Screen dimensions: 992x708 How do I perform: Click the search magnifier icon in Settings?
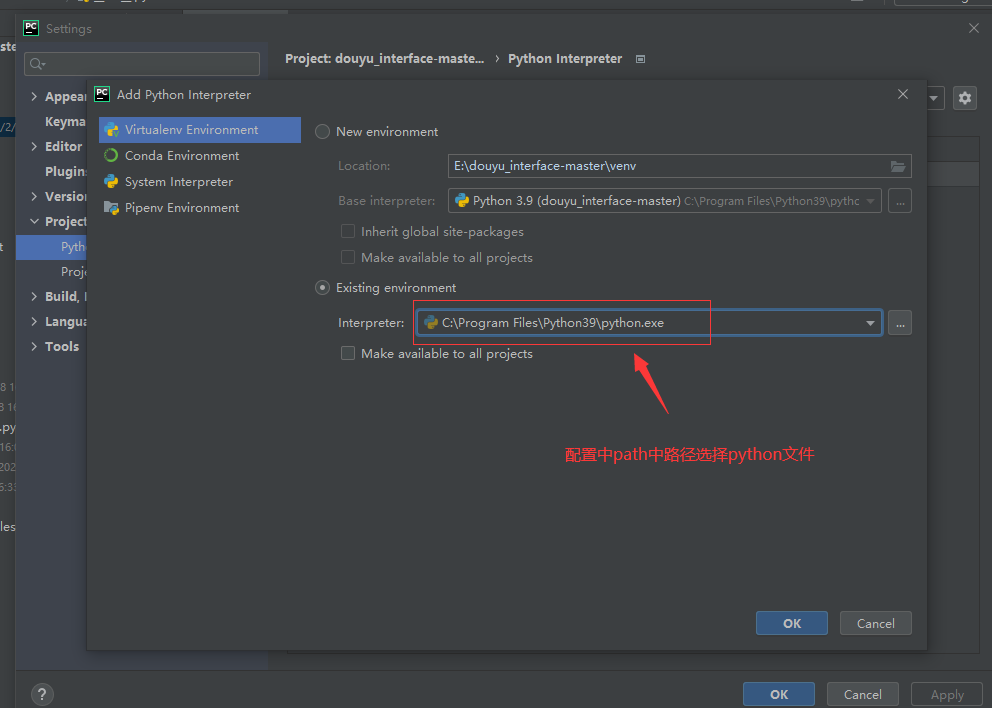tap(37, 64)
